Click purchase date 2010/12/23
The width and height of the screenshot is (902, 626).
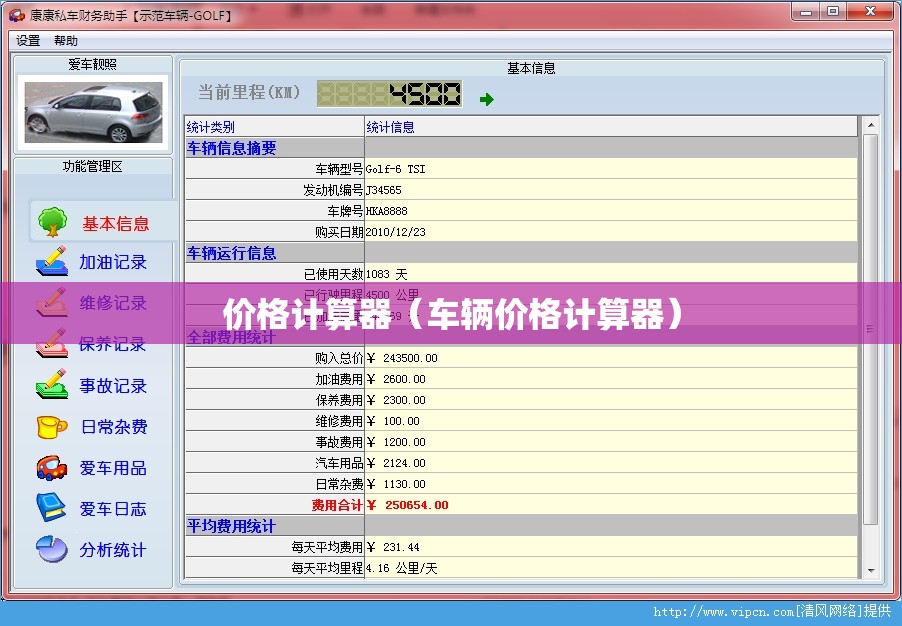pyautogui.click(x=396, y=232)
